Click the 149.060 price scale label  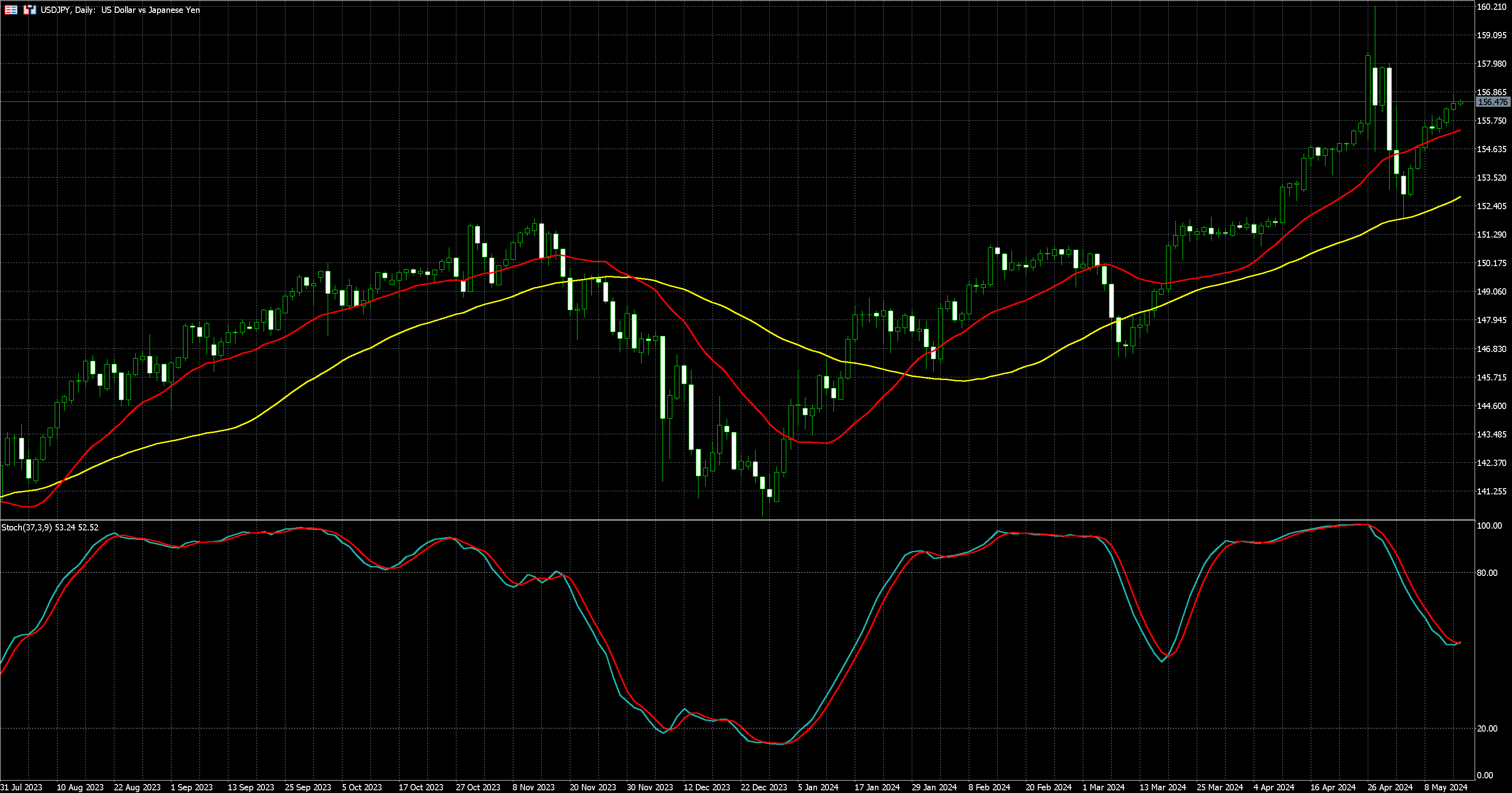coord(1492,291)
